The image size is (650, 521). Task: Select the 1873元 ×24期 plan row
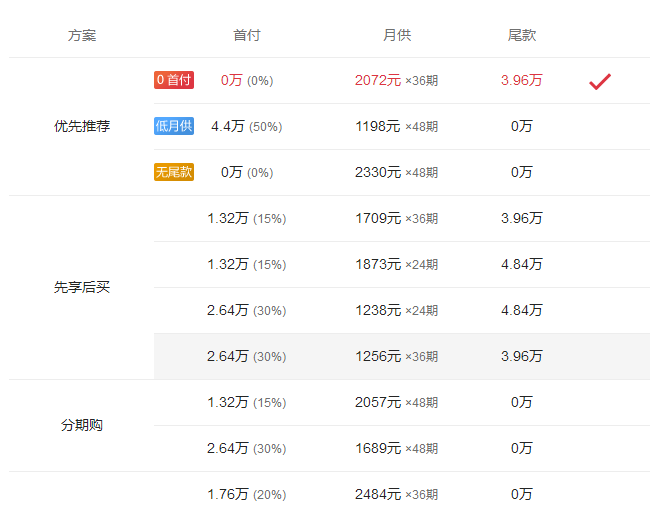coord(396,265)
